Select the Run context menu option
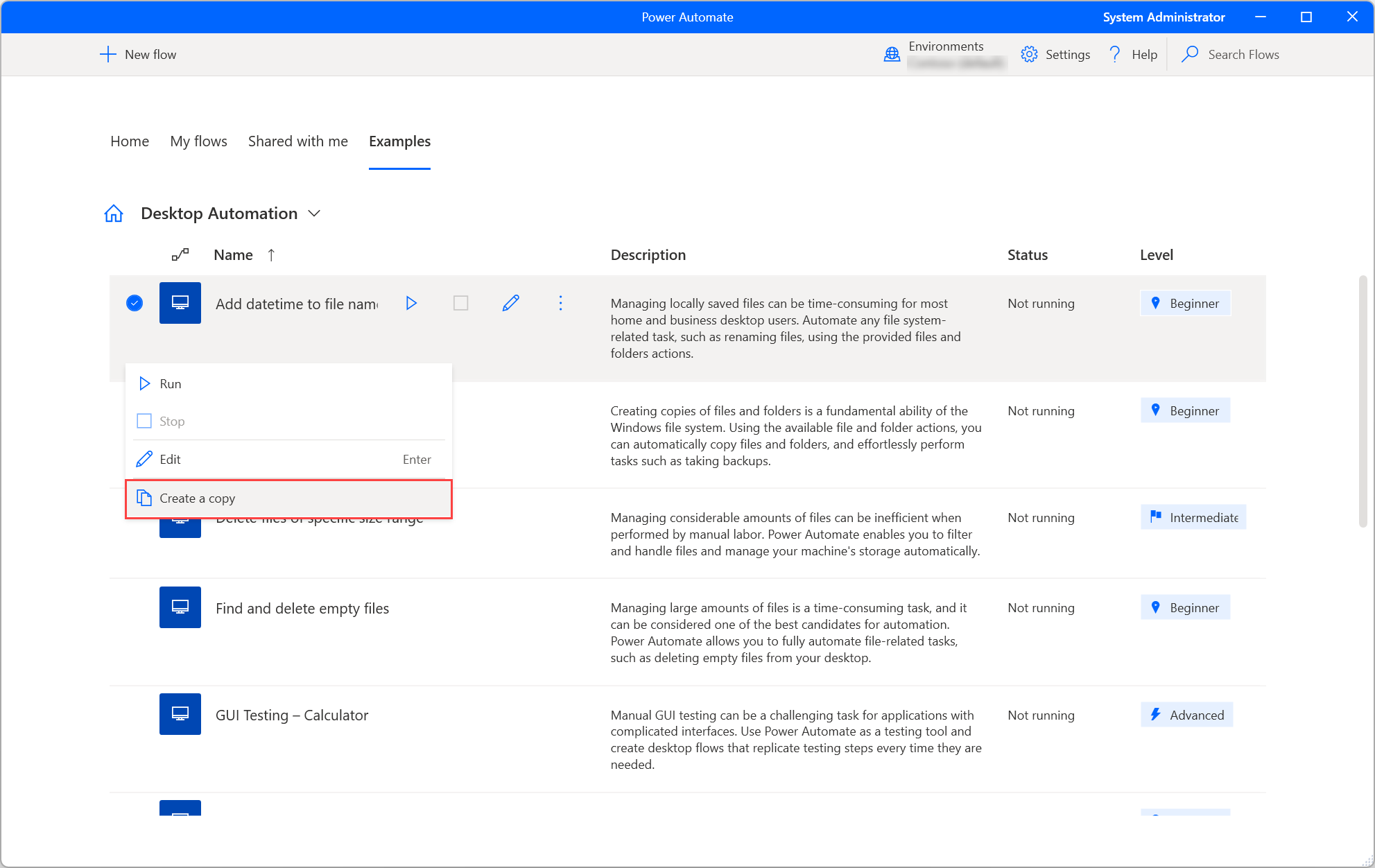1375x868 pixels. pyautogui.click(x=171, y=383)
